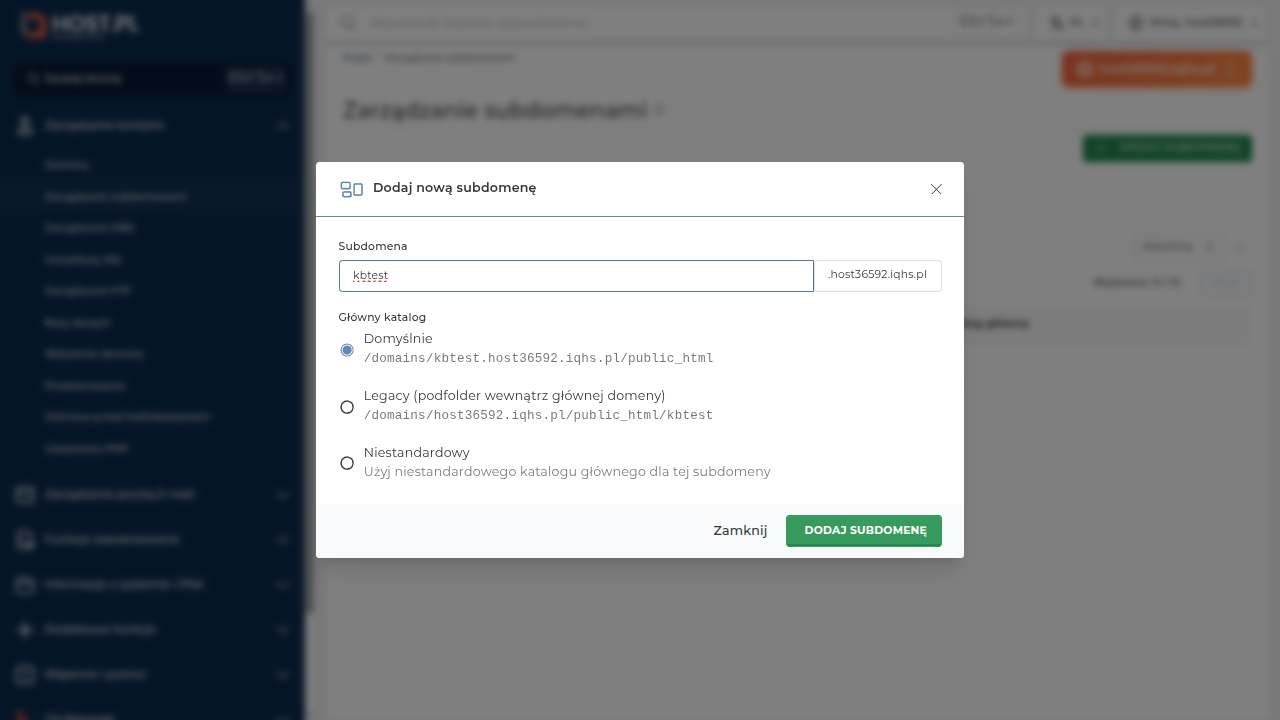Click the path /domains/kbtest.host36592.iqhs.pl/public_html
This screenshot has width=1280, height=720.
tap(538, 358)
